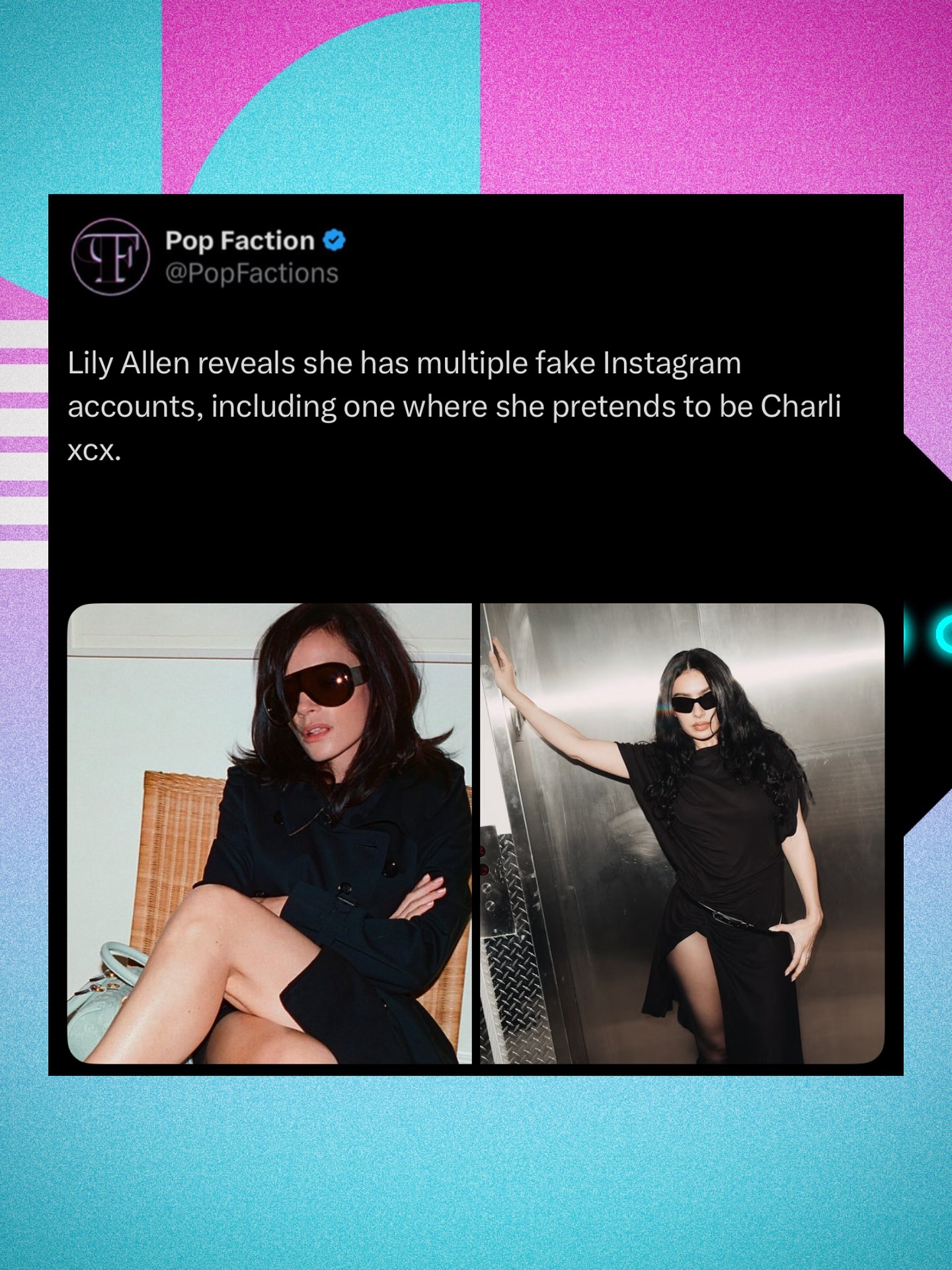Select the words "Charli" in tweet text
Image resolution: width=952 pixels, height=1270 pixels.
pyautogui.click(x=801, y=406)
